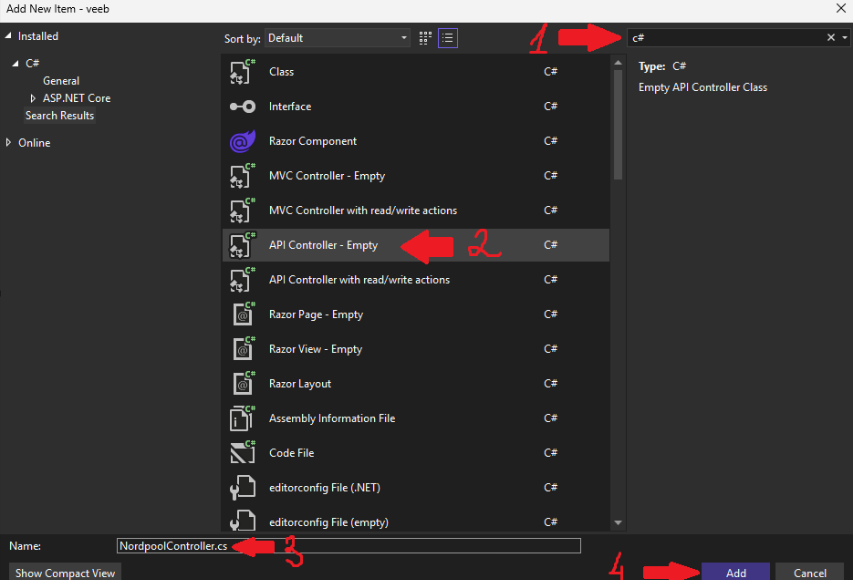Viewport: 853px width, 580px height.
Task: Collapse the Installed tree section
Action: point(9,36)
